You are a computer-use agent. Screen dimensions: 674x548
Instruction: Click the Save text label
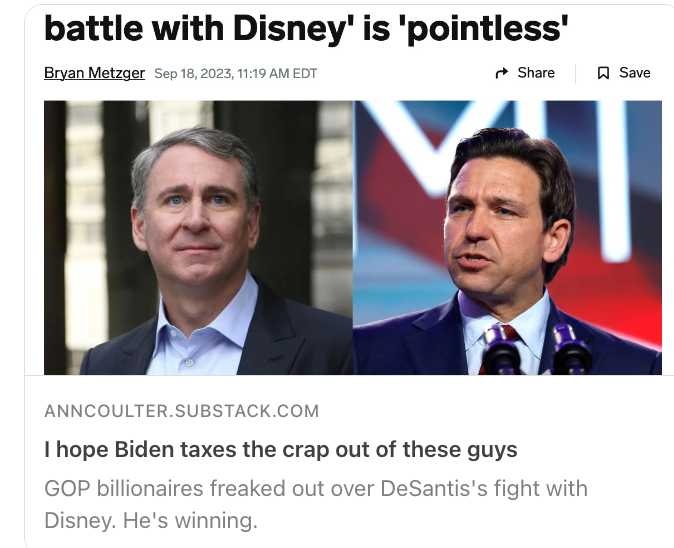(x=634, y=73)
